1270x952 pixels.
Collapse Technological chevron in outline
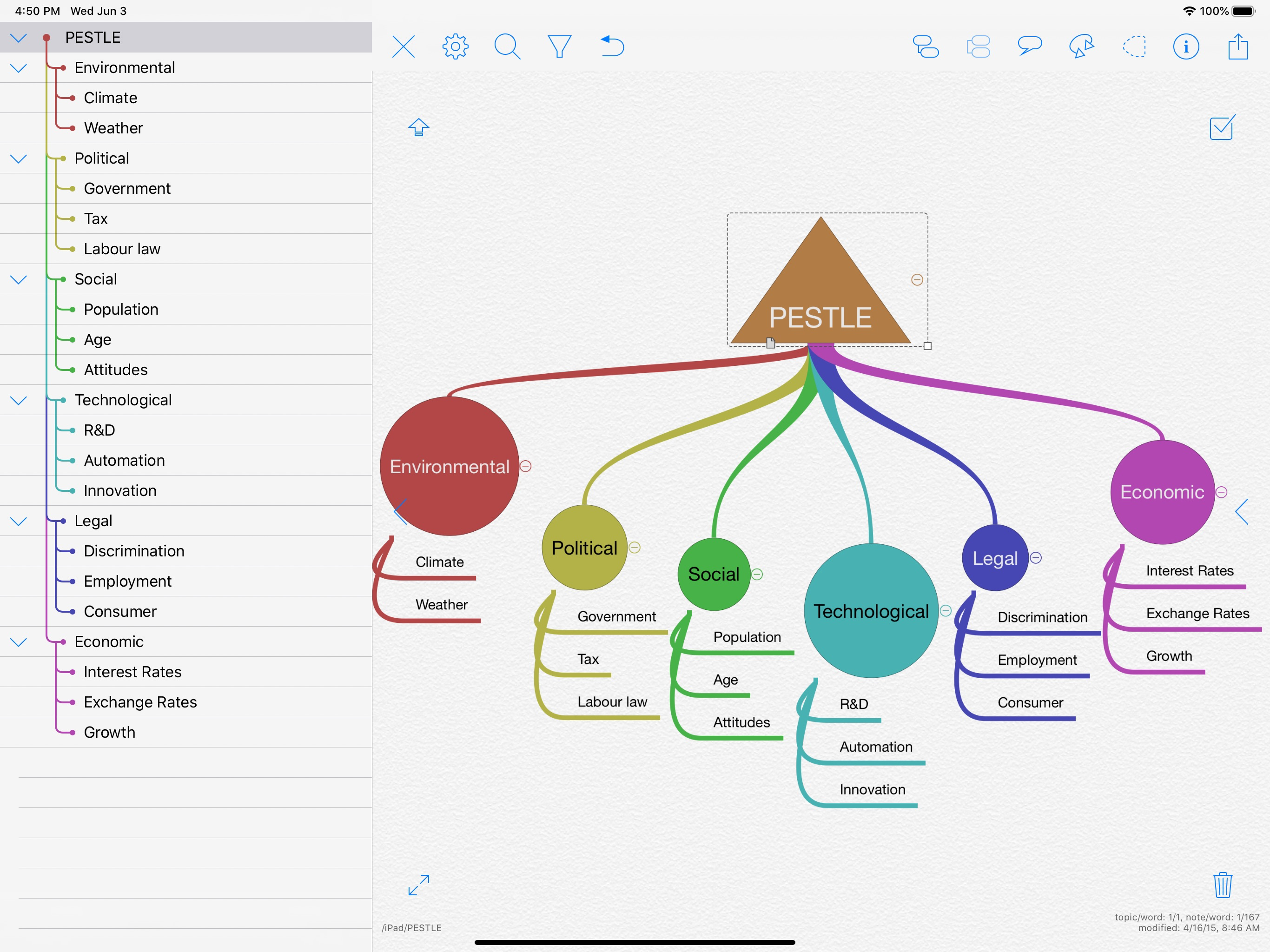tap(19, 400)
